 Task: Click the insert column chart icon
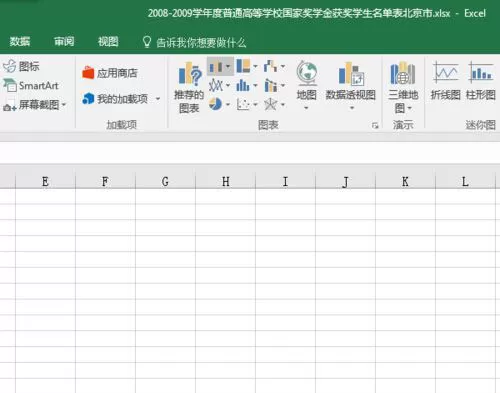215,67
